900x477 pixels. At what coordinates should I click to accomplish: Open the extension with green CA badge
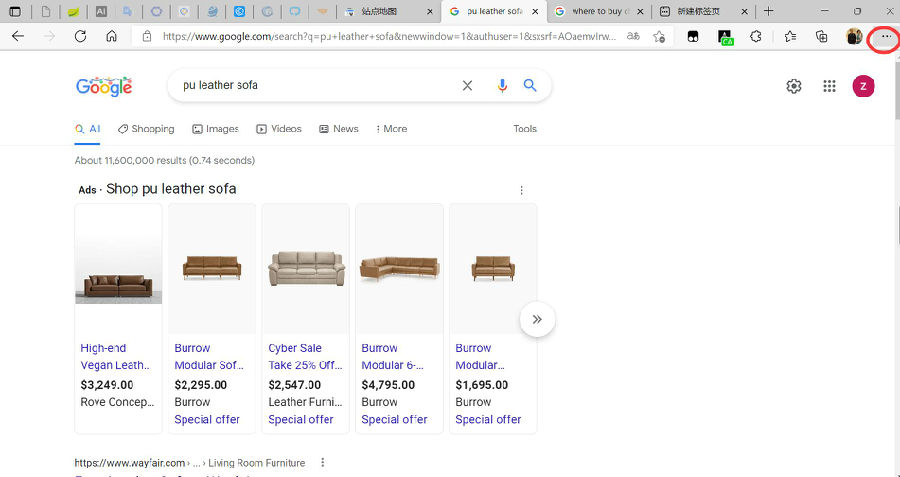click(726, 37)
